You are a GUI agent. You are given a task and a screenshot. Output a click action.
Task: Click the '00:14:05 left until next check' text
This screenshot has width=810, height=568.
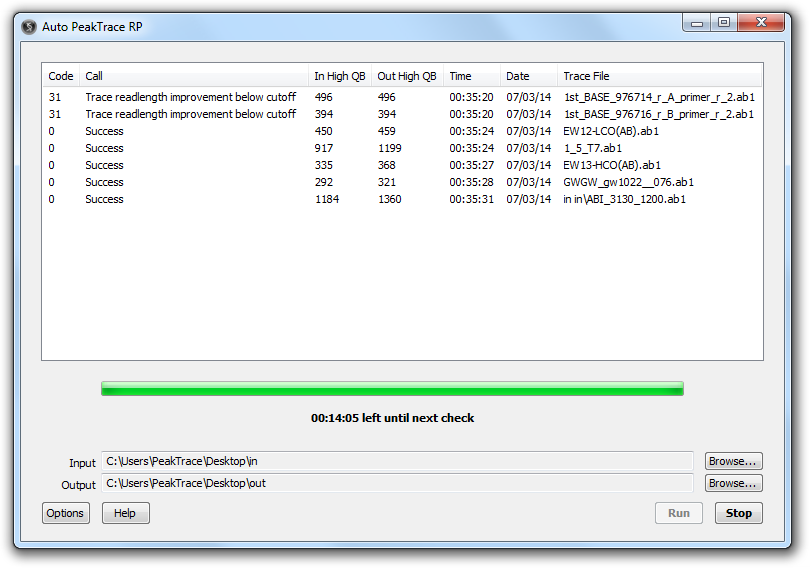[392, 418]
